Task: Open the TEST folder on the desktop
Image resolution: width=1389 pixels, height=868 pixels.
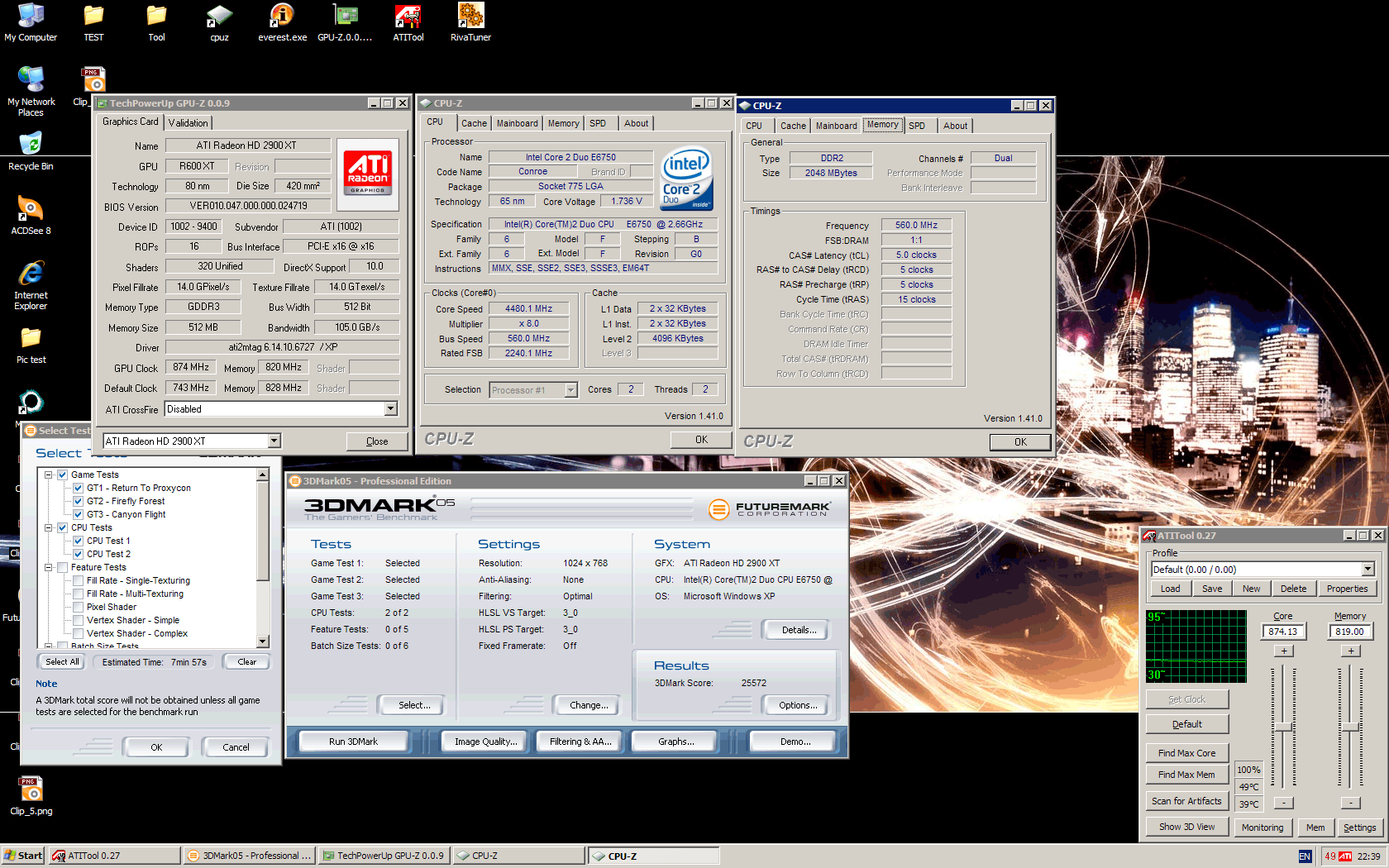Action: [93, 22]
